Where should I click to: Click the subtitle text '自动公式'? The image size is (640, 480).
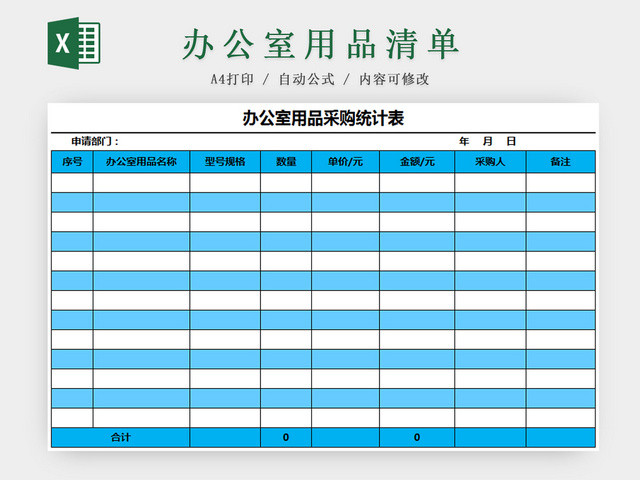pos(307,79)
